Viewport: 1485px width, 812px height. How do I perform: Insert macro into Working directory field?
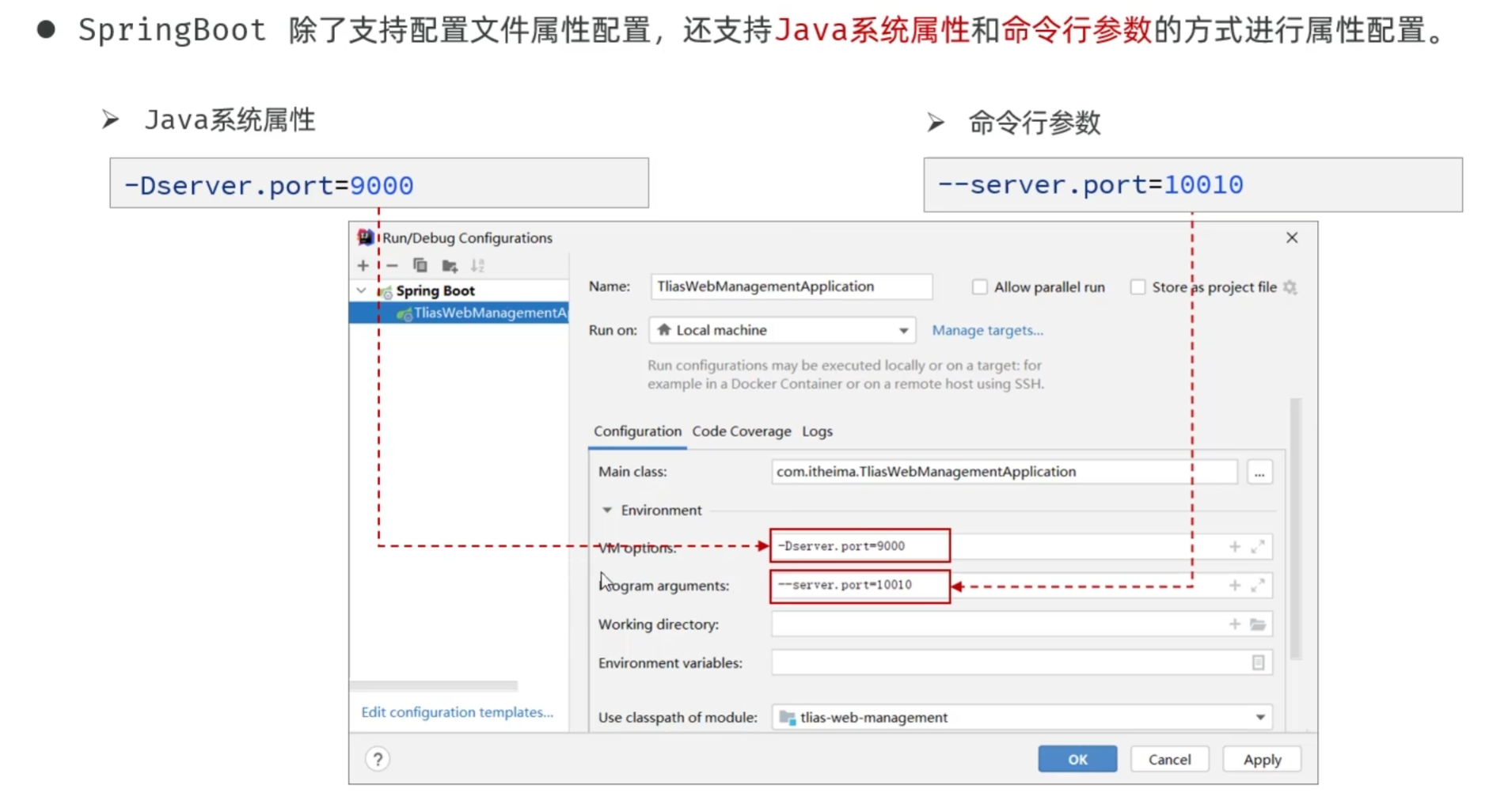(x=1235, y=624)
